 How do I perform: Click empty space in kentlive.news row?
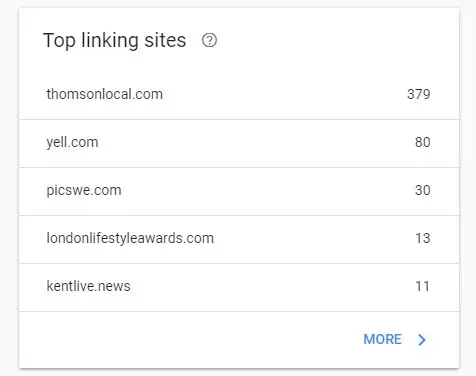[x=272, y=286]
